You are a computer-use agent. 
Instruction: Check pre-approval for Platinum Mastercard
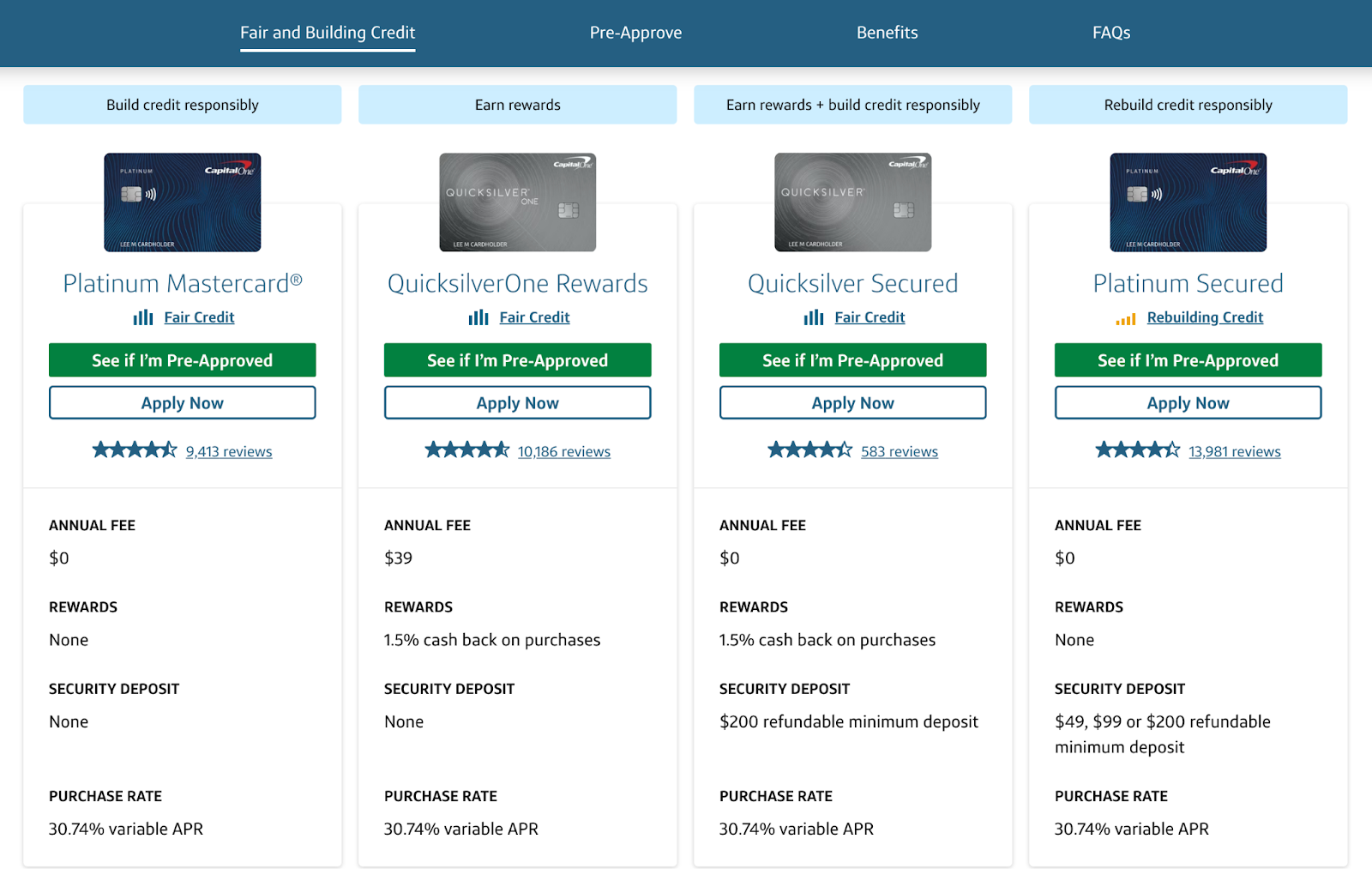tap(183, 360)
